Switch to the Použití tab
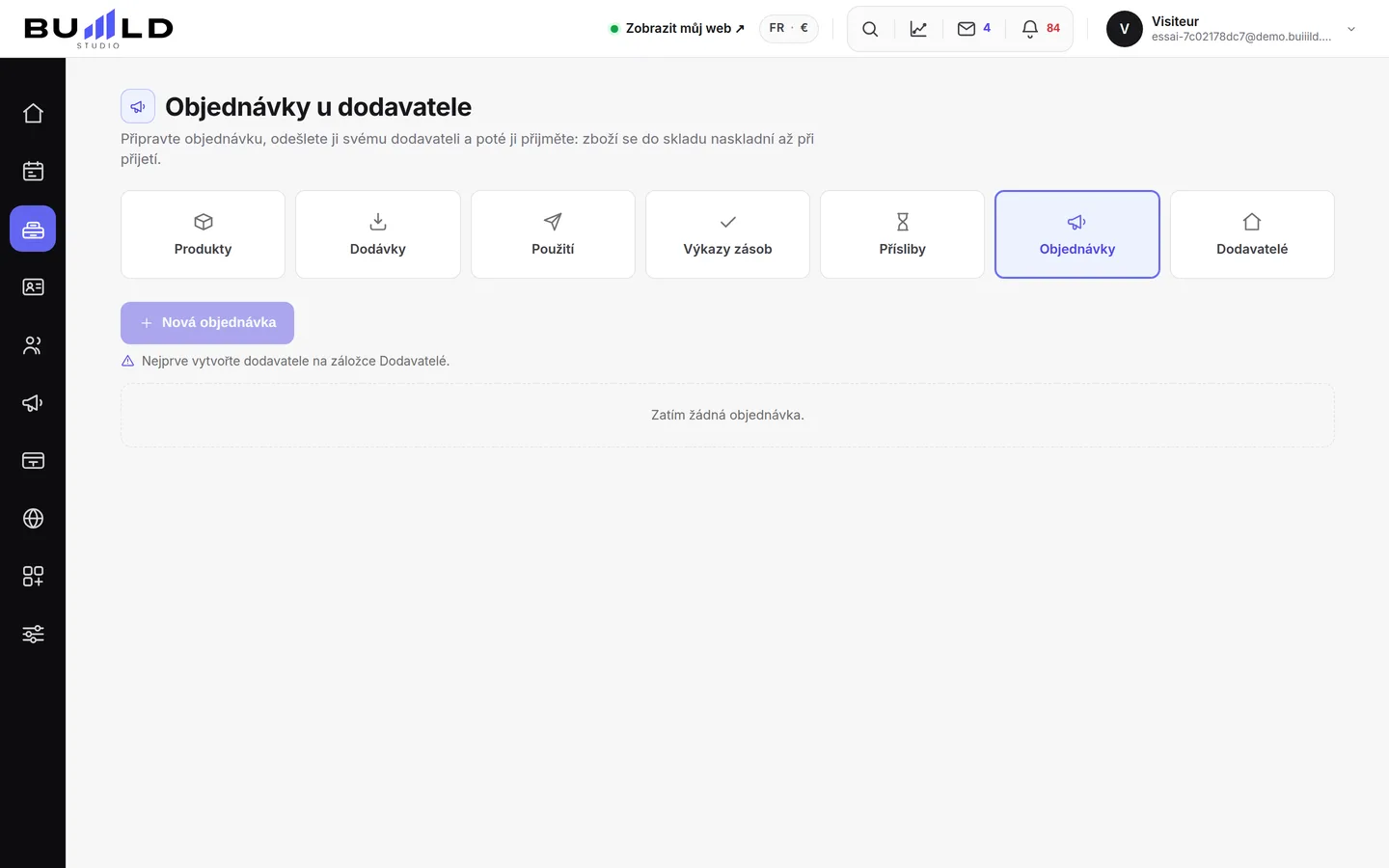 553,234
